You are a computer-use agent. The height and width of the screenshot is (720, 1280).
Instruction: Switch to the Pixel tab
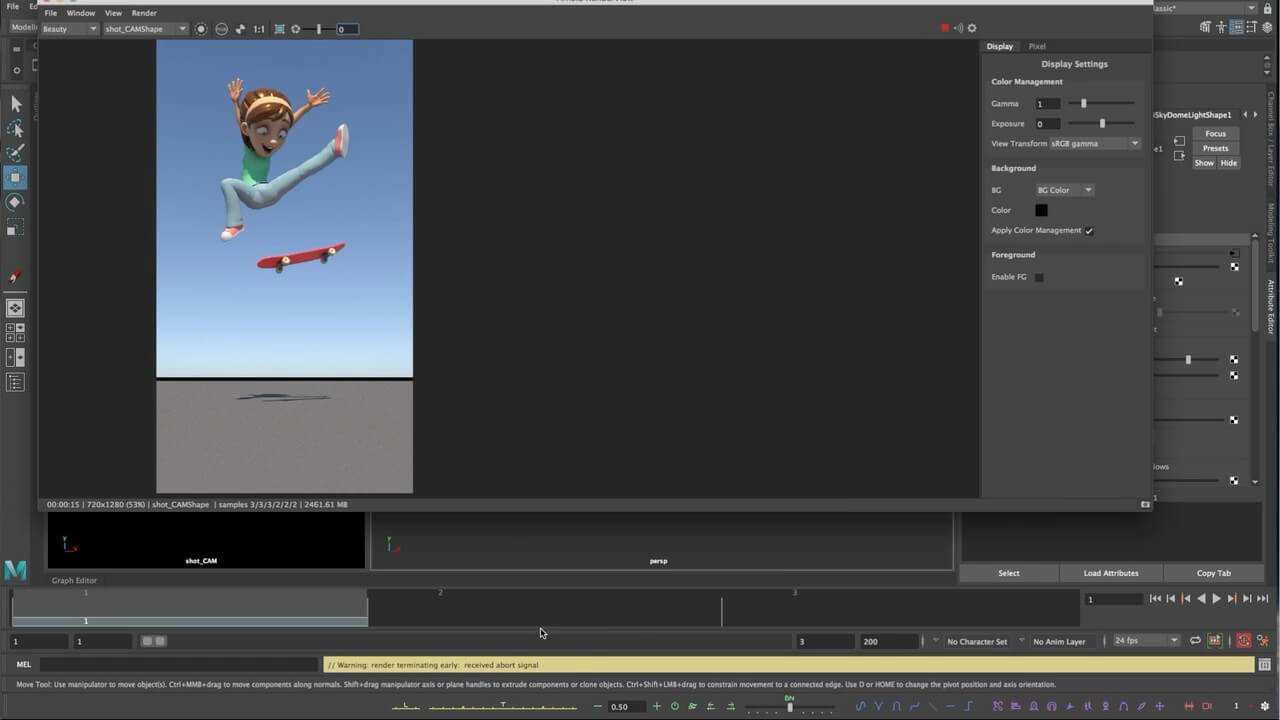(1037, 46)
